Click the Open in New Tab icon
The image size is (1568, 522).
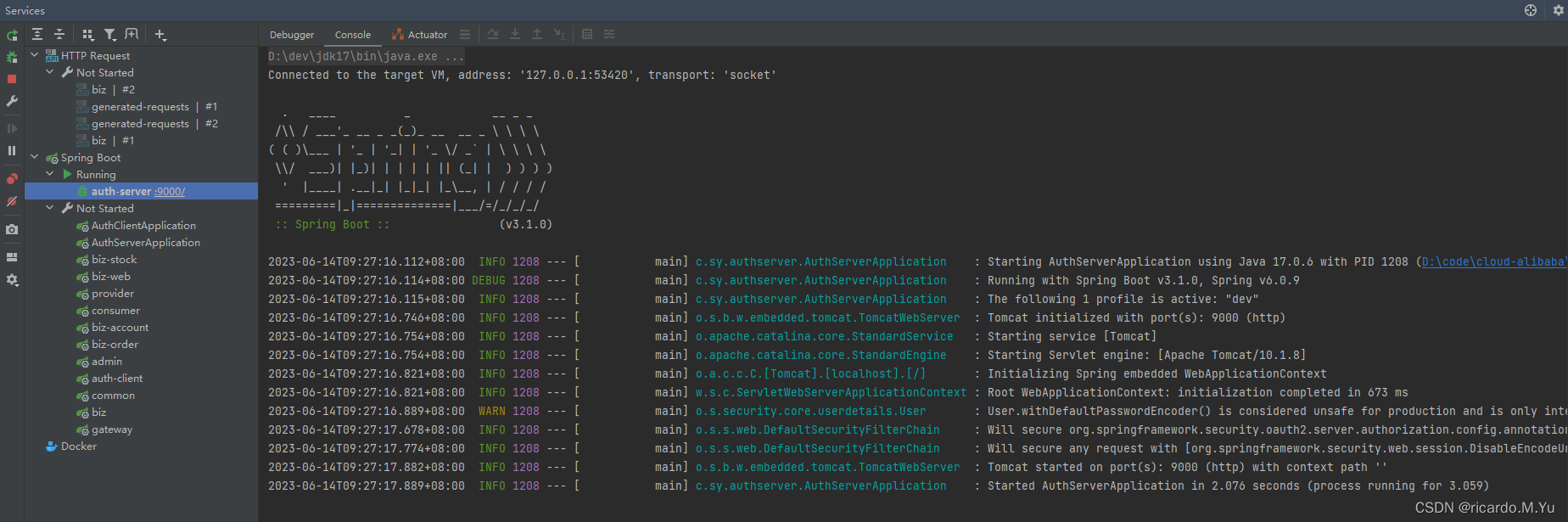132,34
